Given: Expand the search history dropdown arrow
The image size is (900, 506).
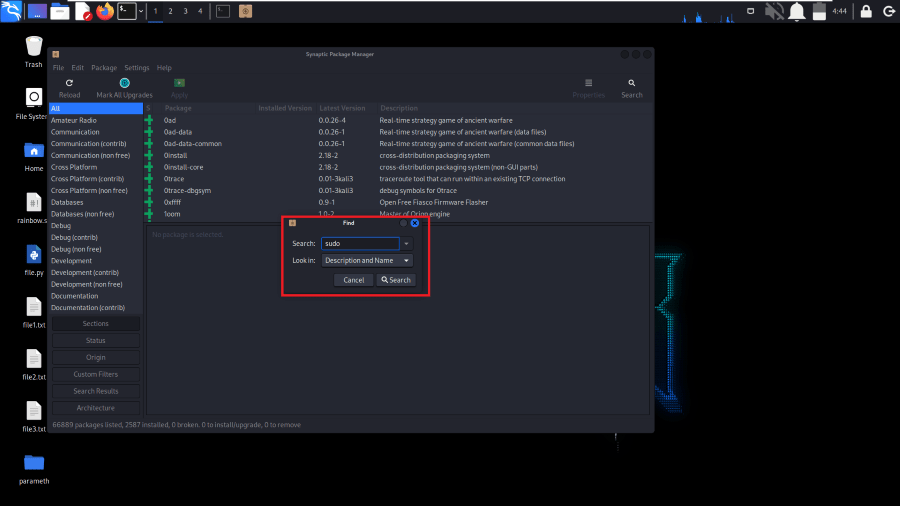Looking at the screenshot, I should coord(406,244).
